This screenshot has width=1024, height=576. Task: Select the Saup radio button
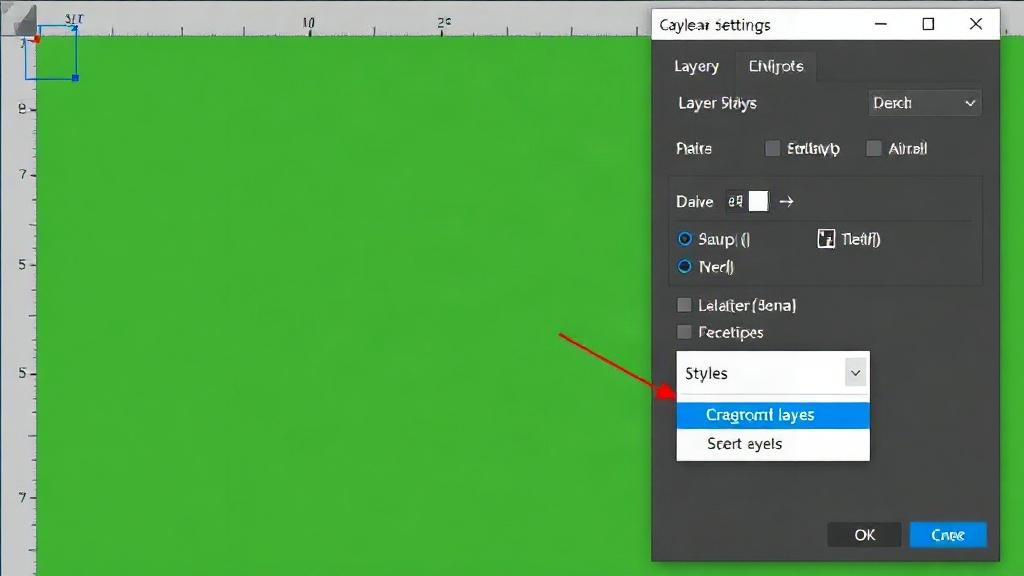[x=684, y=239]
